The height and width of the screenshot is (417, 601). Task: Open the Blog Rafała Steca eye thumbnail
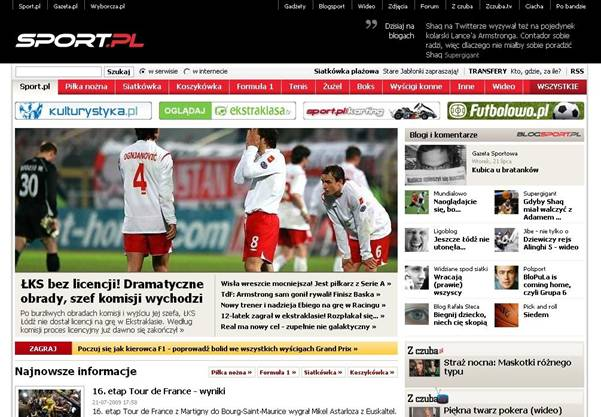(x=417, y=315)
